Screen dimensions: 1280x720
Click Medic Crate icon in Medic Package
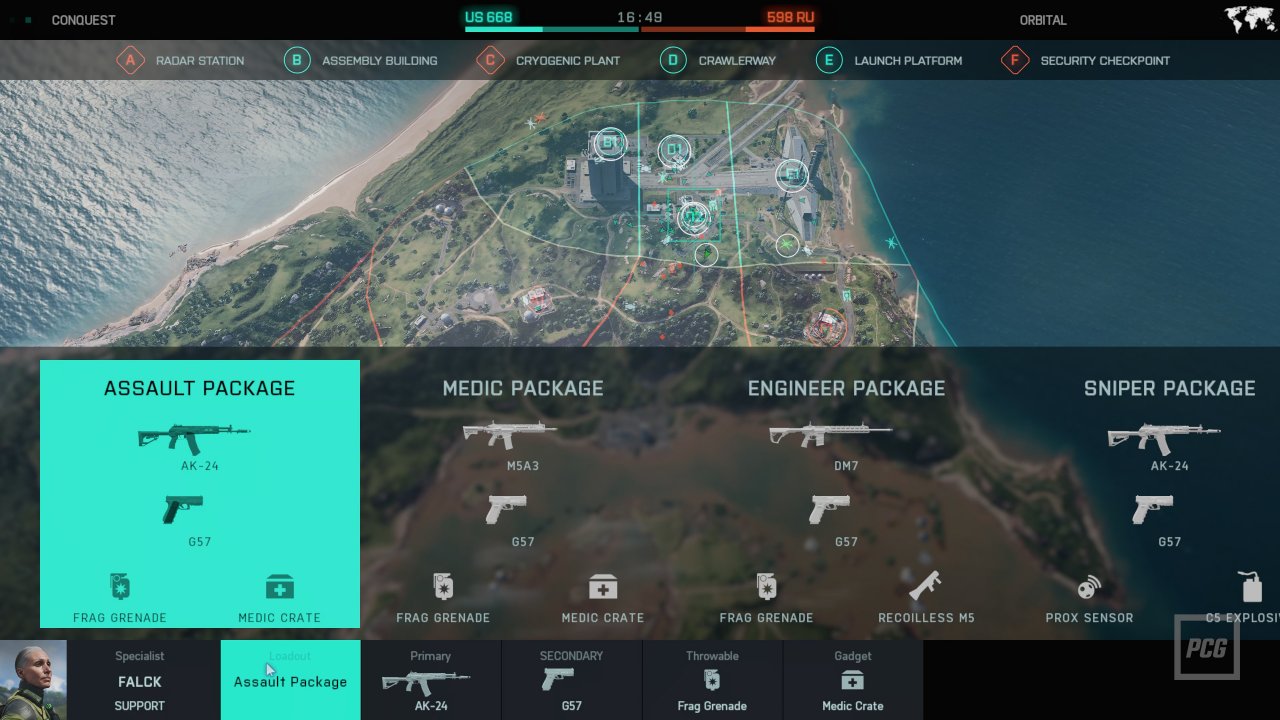(x=603, y=587)
